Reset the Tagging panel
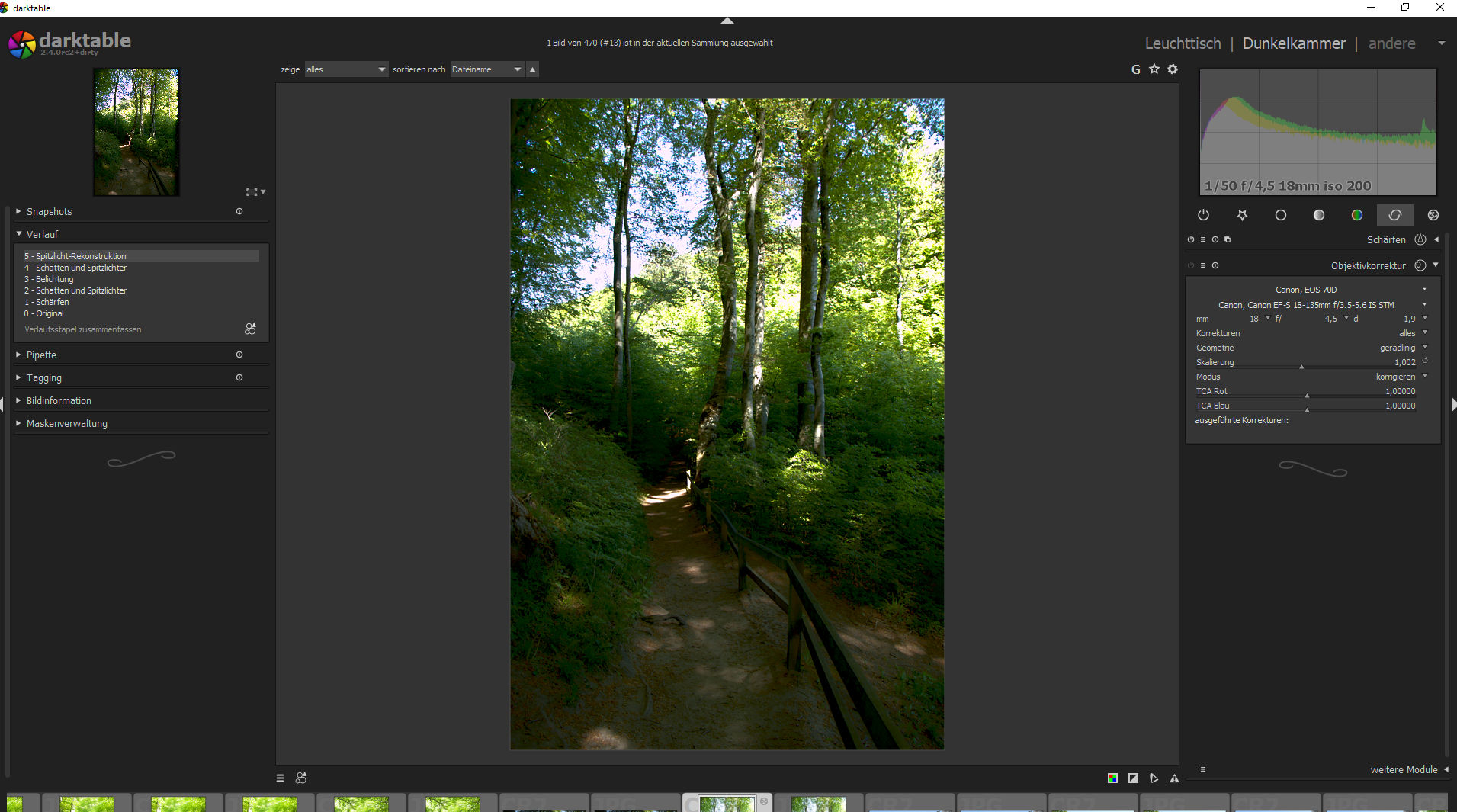 coord(239,377)
